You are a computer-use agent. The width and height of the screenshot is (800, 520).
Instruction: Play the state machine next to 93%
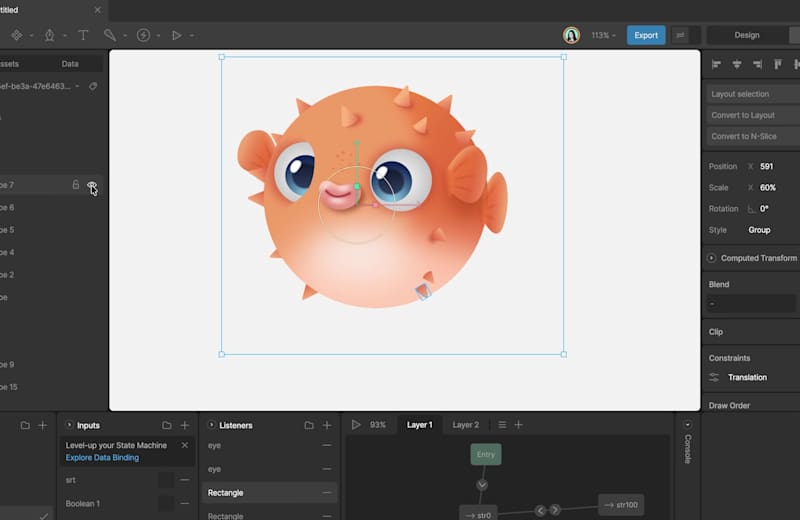(356, 425)
